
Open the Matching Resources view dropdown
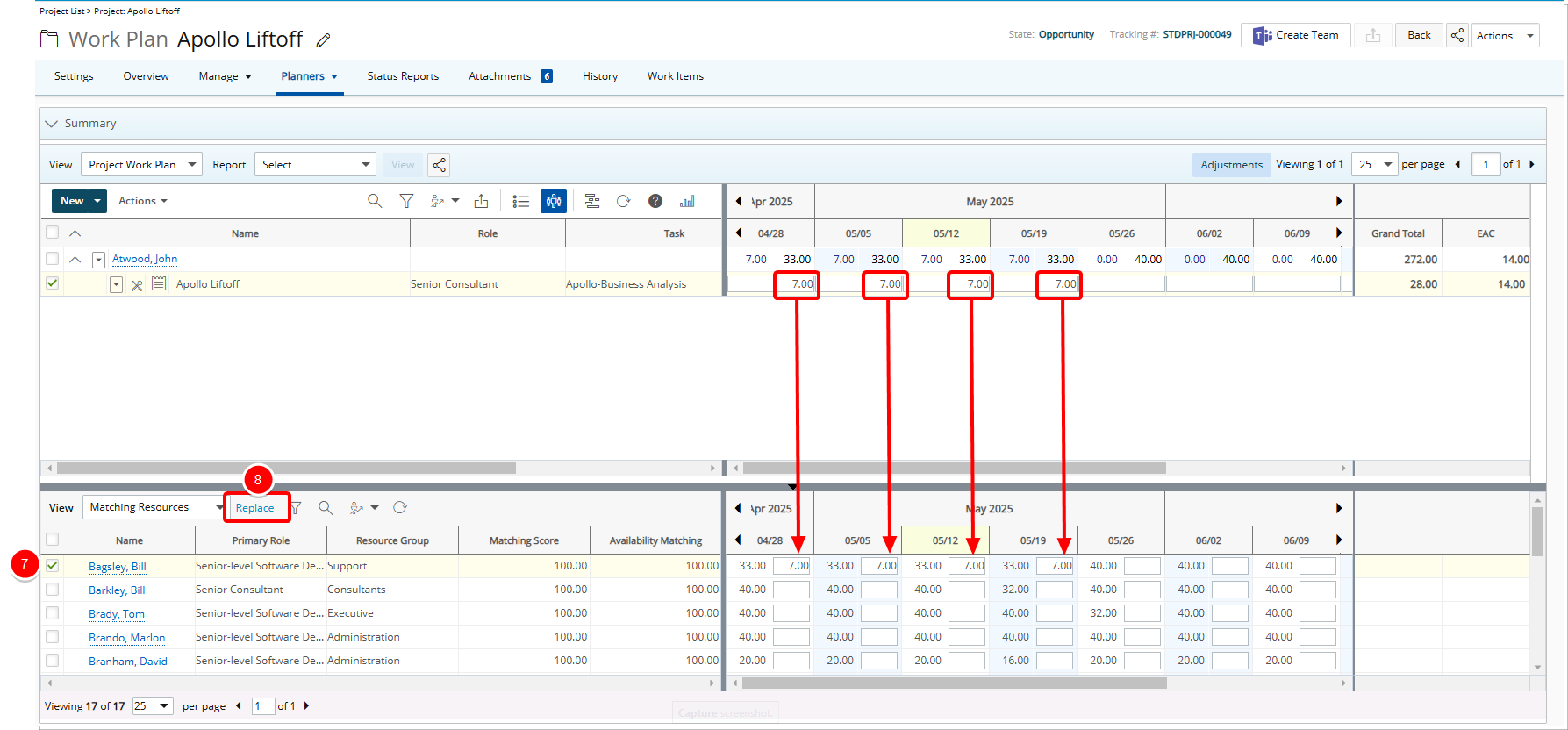pyautogui.click(x=154, y=507)
